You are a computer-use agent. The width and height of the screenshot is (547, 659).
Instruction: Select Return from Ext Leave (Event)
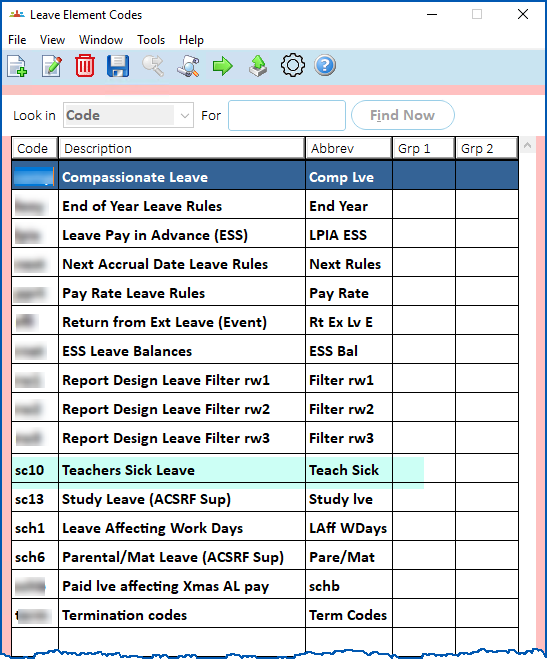(265, 322)
